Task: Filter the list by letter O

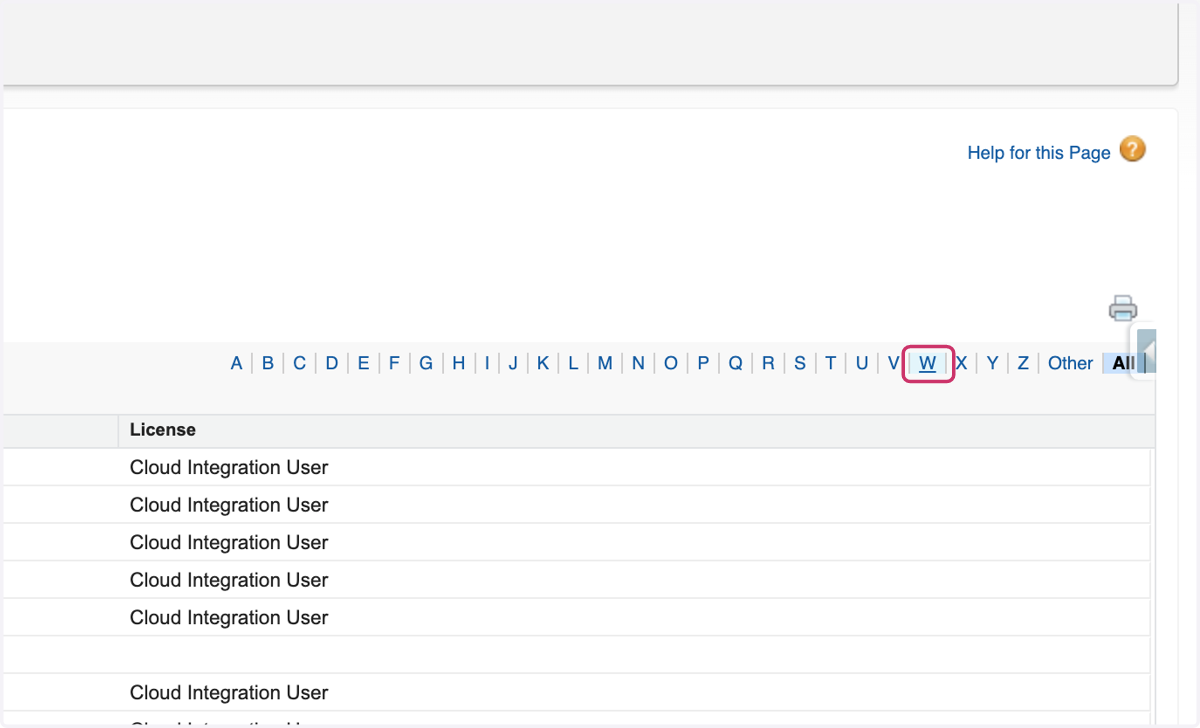Action: 671,363
